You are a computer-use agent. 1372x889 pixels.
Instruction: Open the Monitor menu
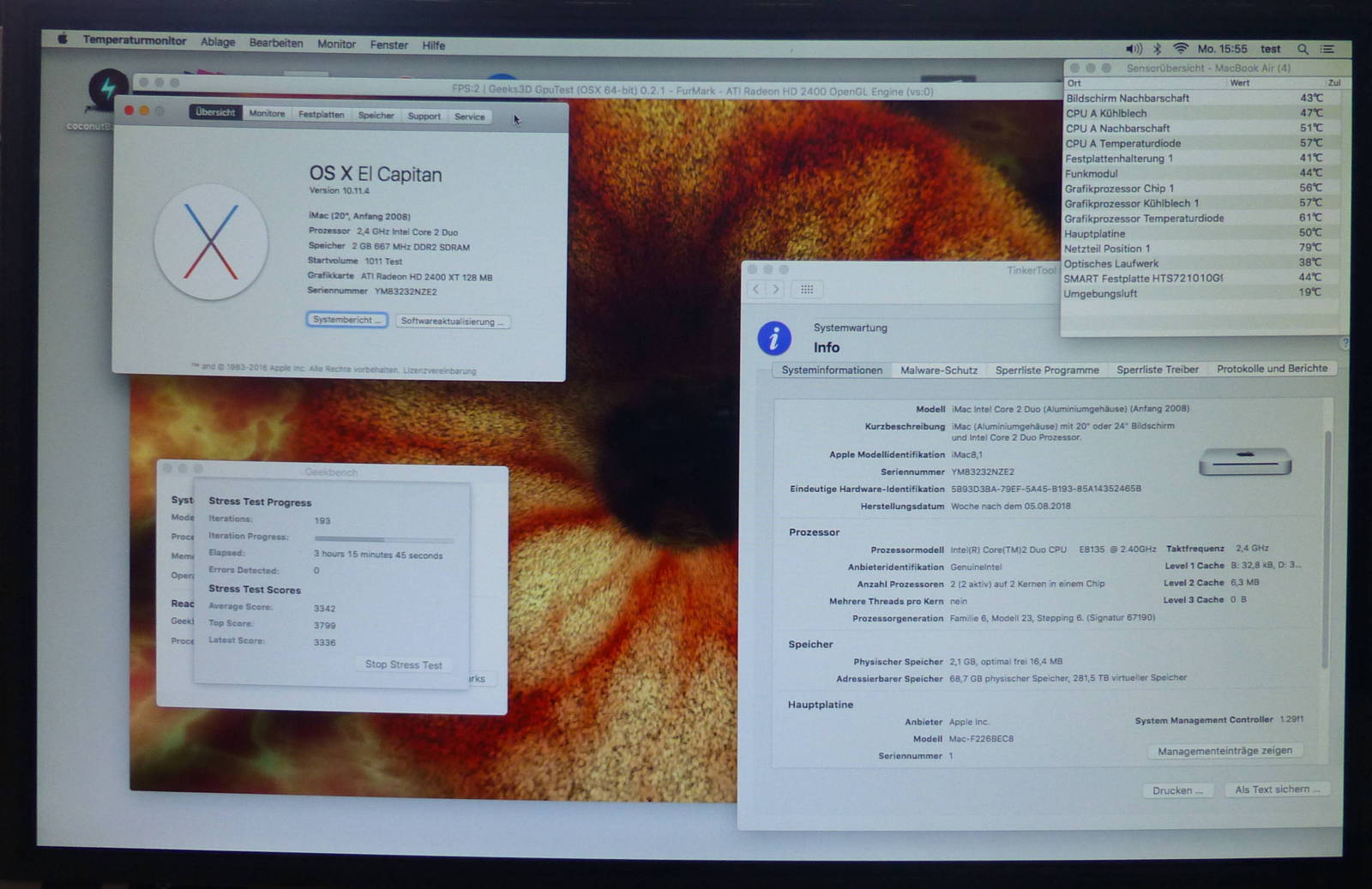coord(336,44)
